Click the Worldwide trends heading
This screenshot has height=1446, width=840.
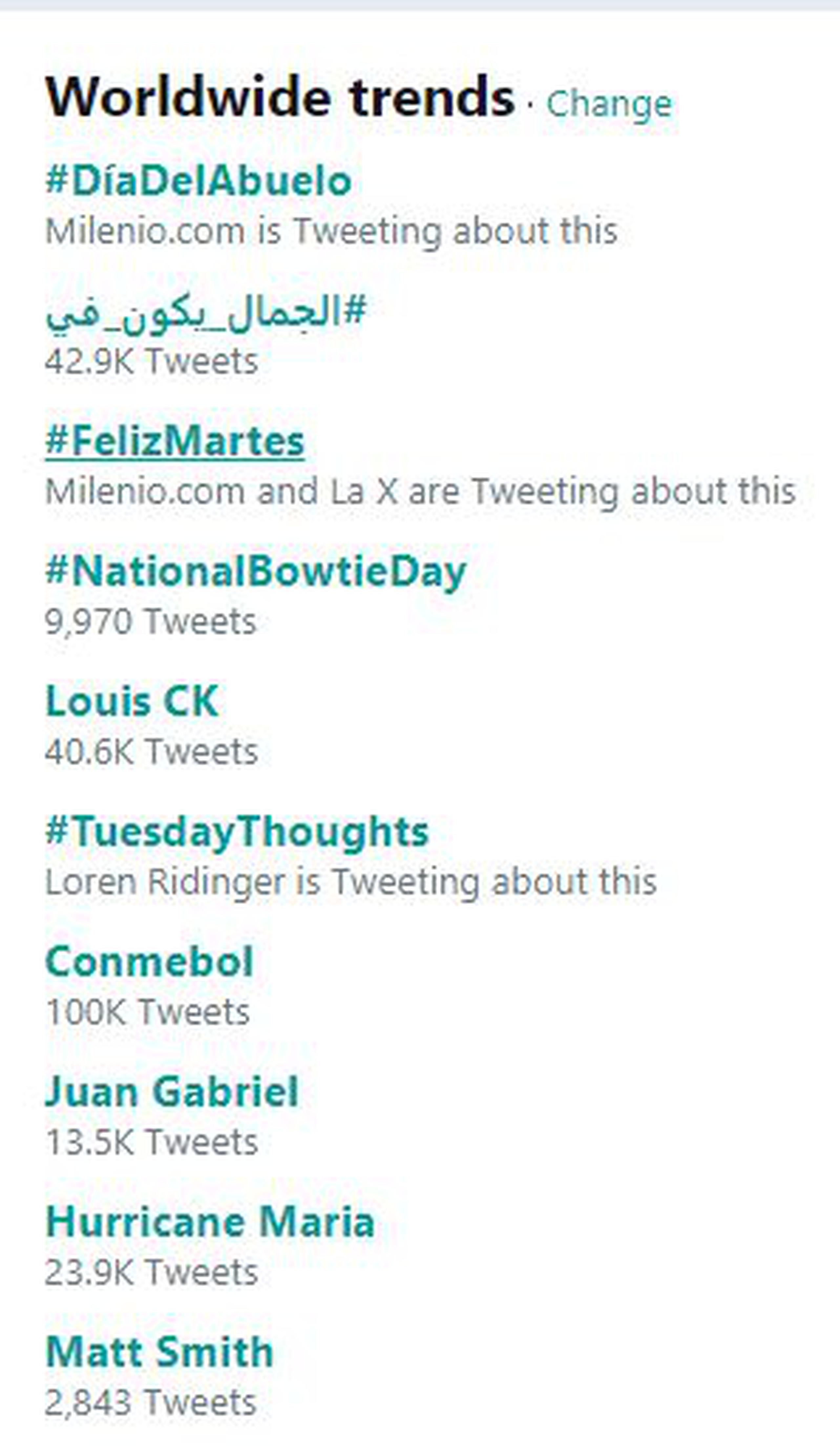280,97
